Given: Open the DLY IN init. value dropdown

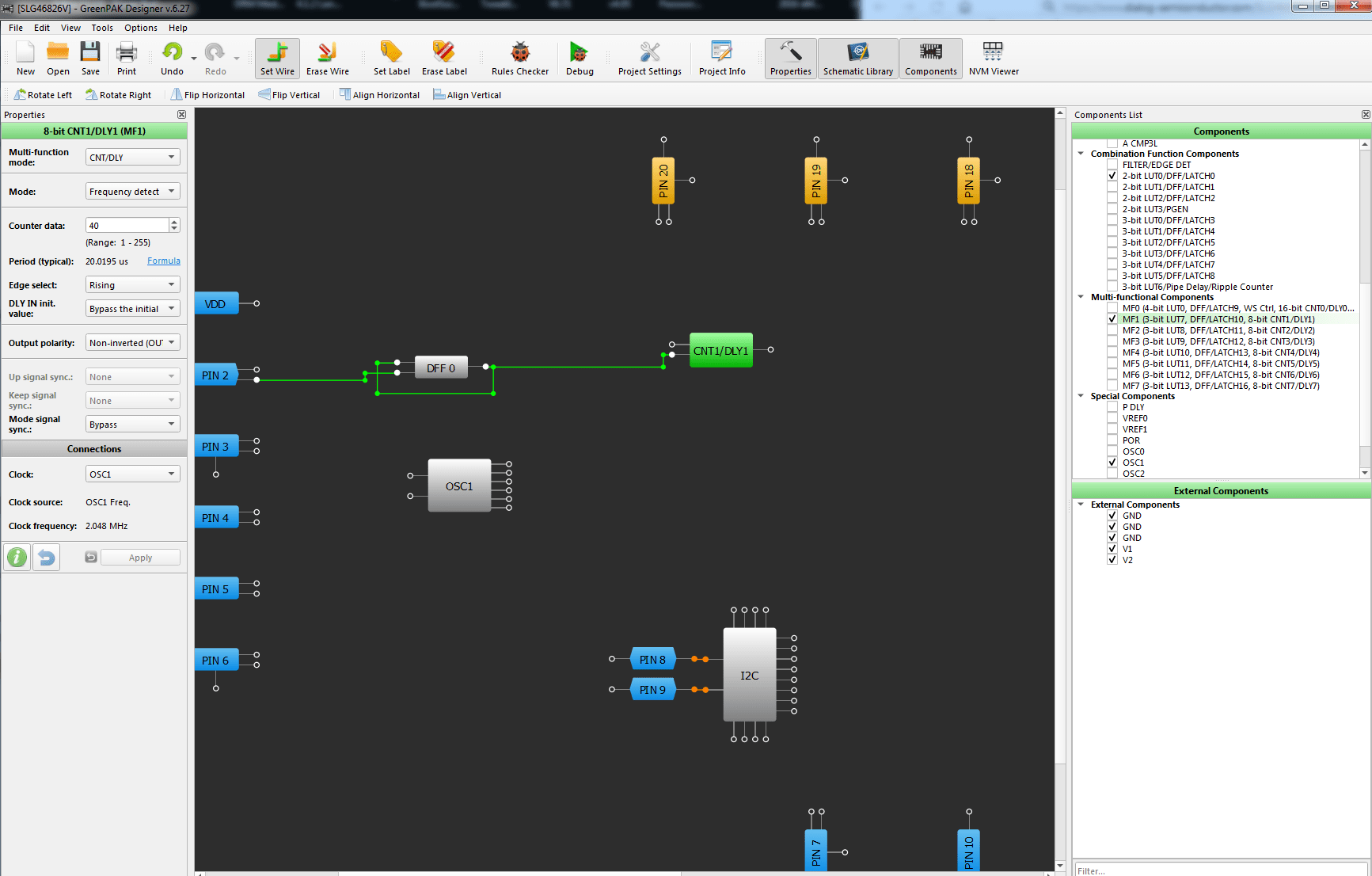Looking at the screenshot, I should (132, 309).
